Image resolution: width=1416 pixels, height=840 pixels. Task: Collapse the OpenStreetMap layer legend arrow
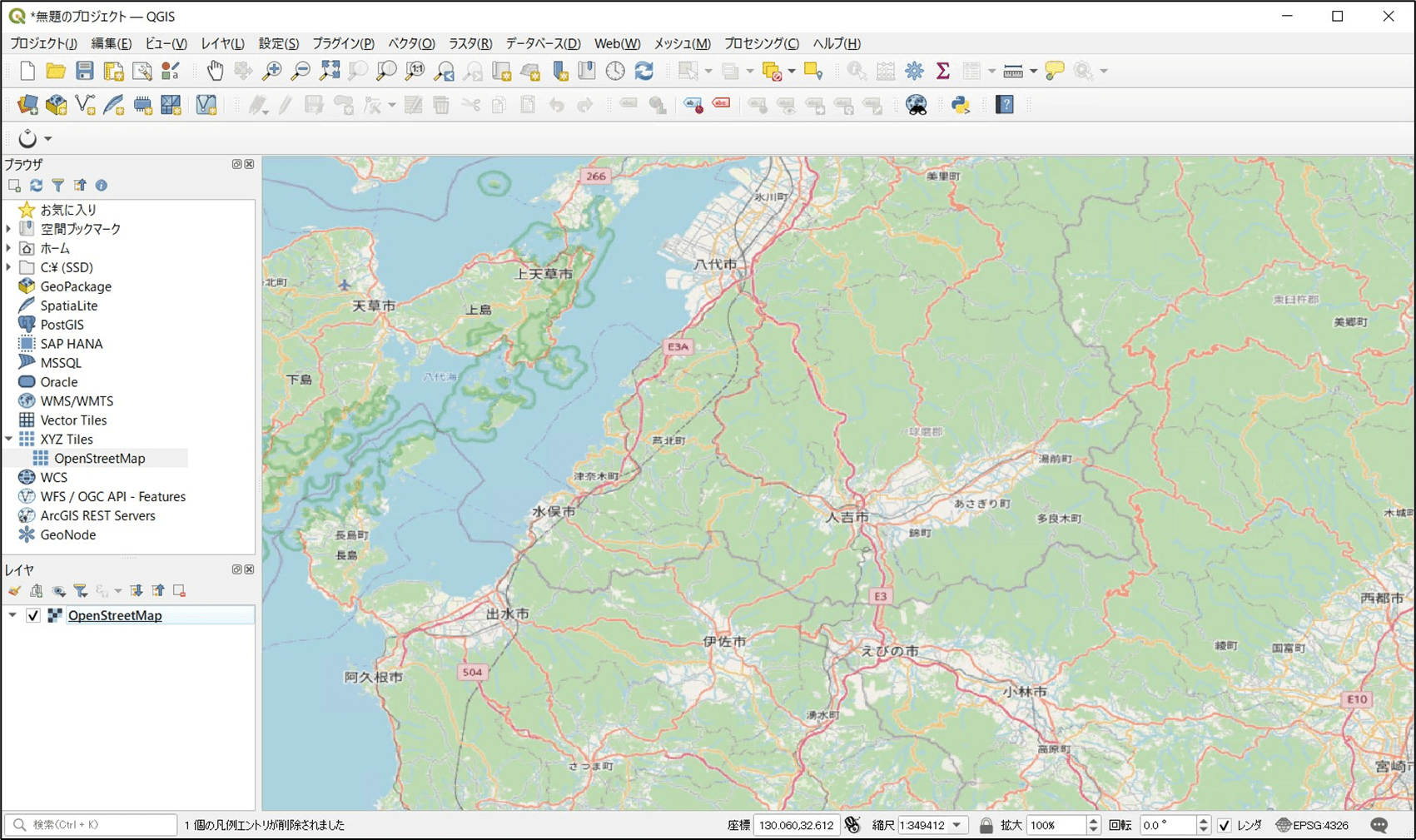coord(12,616)
